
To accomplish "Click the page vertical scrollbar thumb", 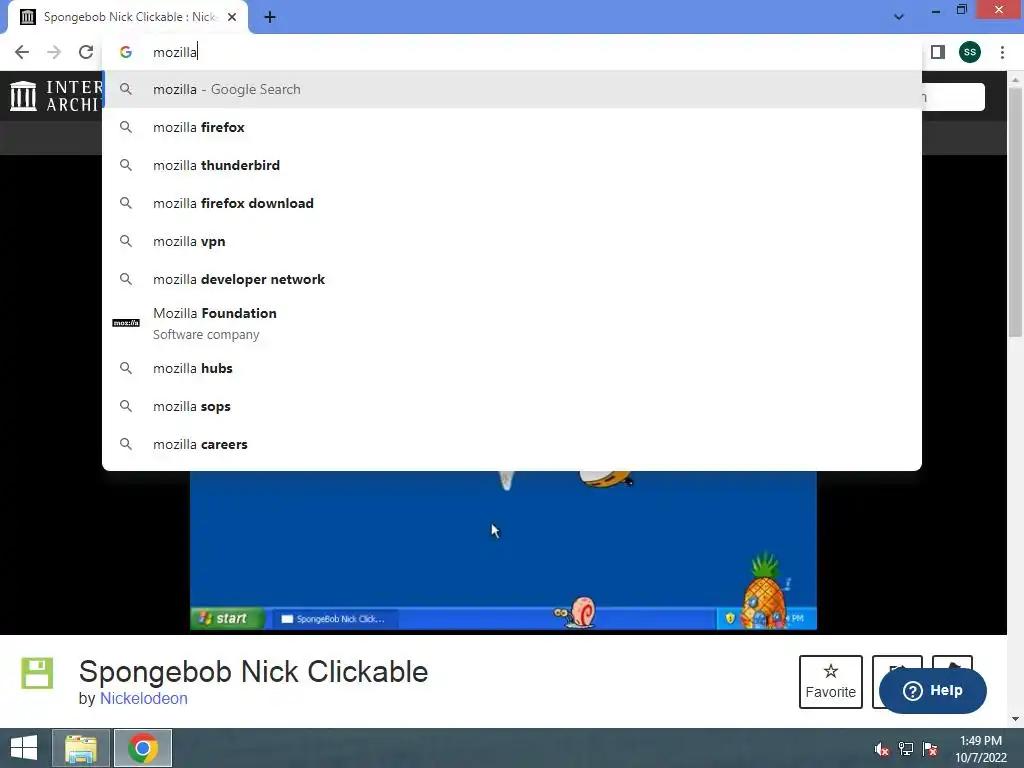I will click(x=1015, y=212).
